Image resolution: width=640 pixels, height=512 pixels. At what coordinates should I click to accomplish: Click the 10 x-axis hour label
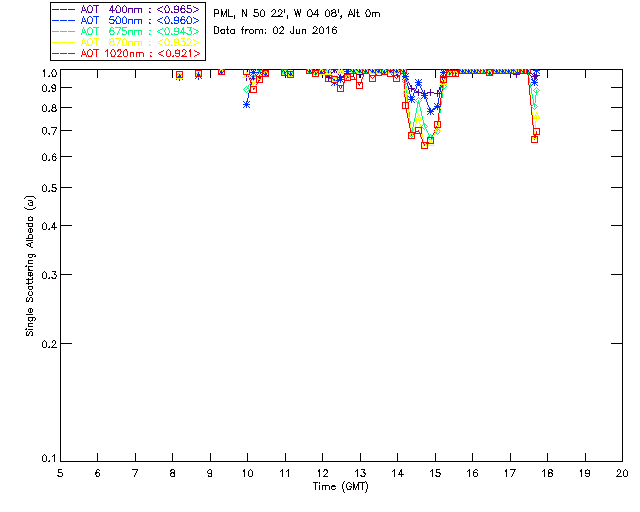pos(247,473)
